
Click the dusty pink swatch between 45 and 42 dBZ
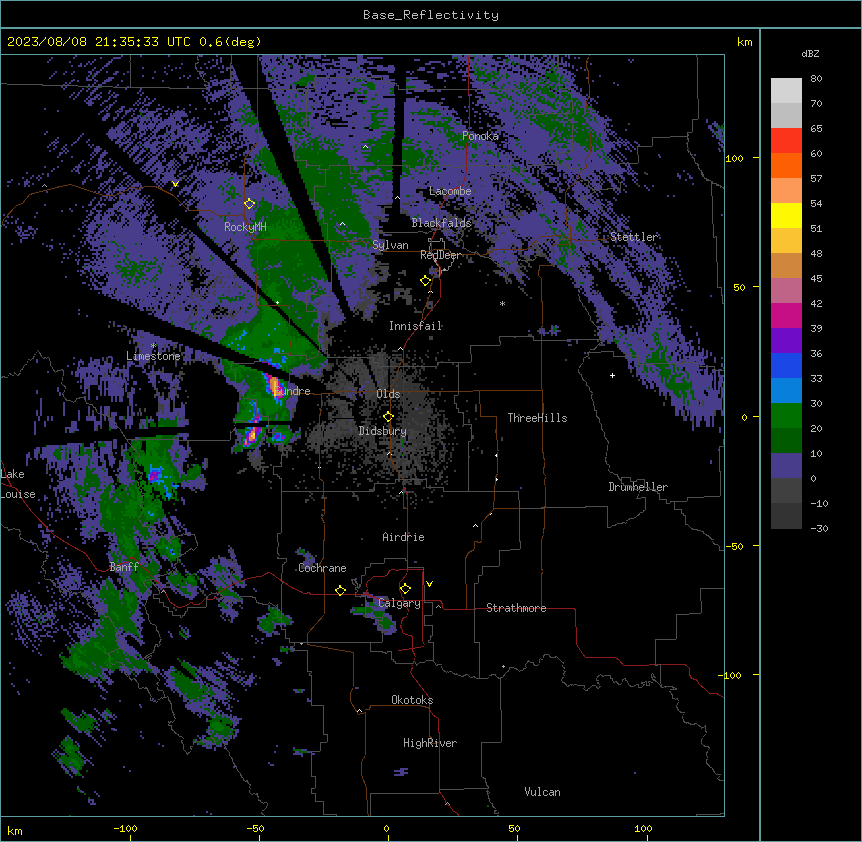click(x=786, y=291)
